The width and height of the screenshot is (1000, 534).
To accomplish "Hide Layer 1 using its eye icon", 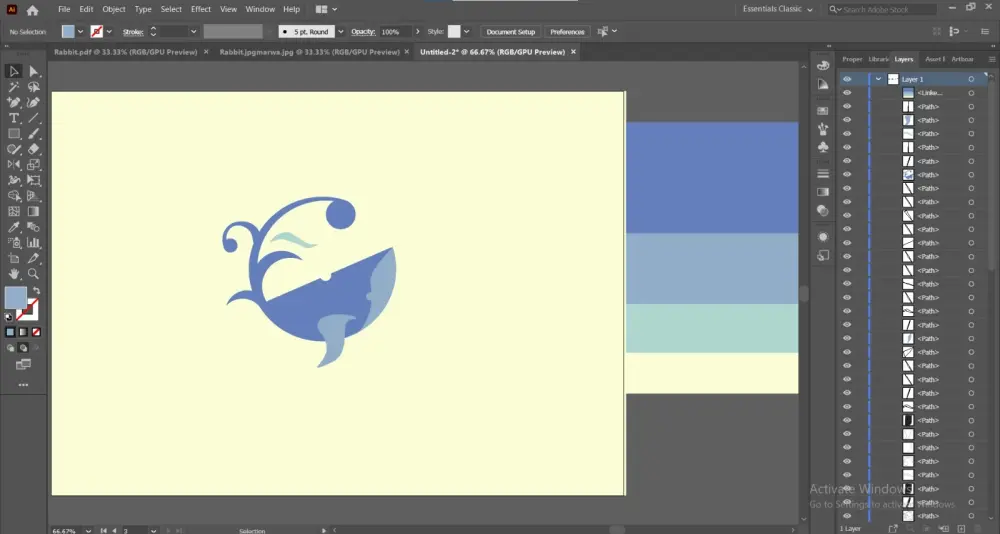I will (847, 79).
